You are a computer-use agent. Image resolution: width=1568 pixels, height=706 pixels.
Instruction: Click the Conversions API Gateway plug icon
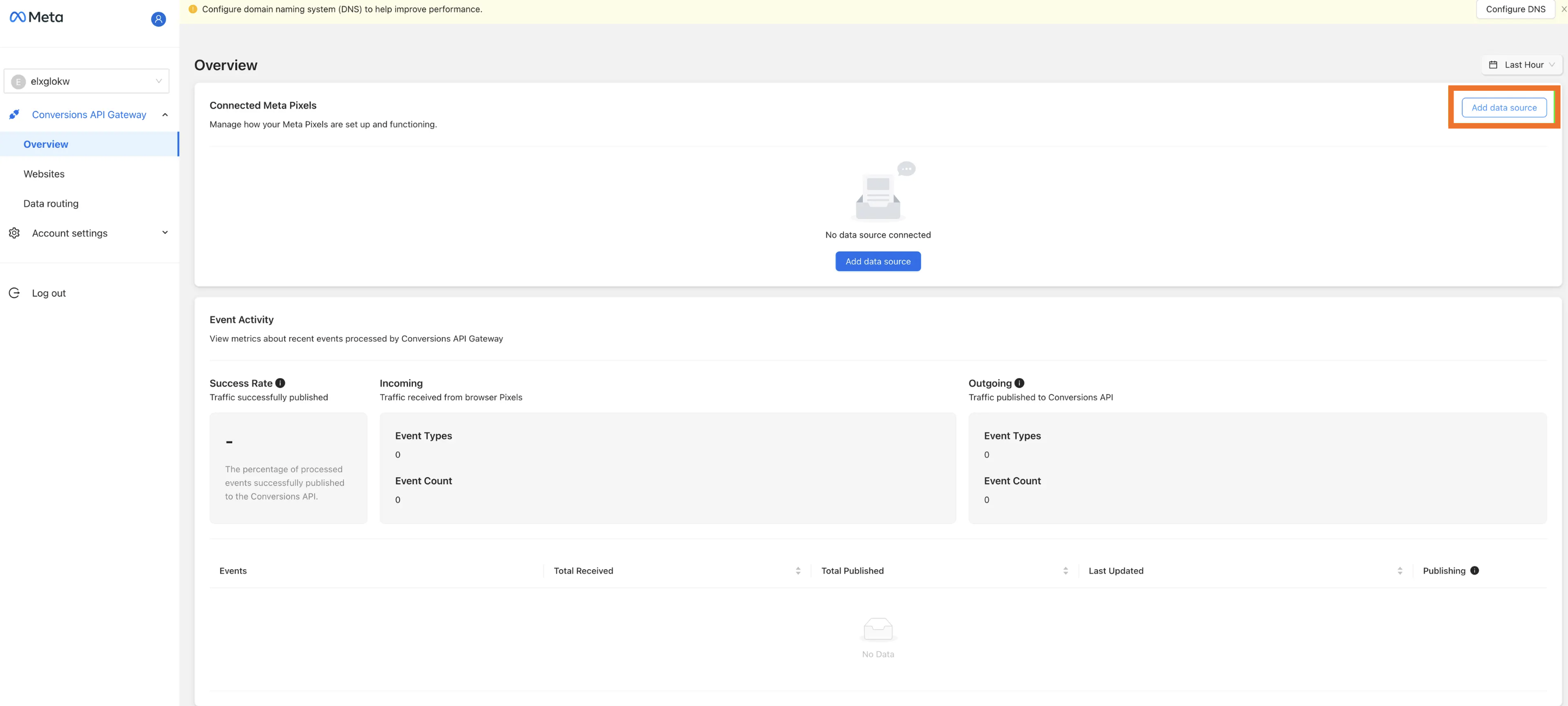tap(14, 114)
